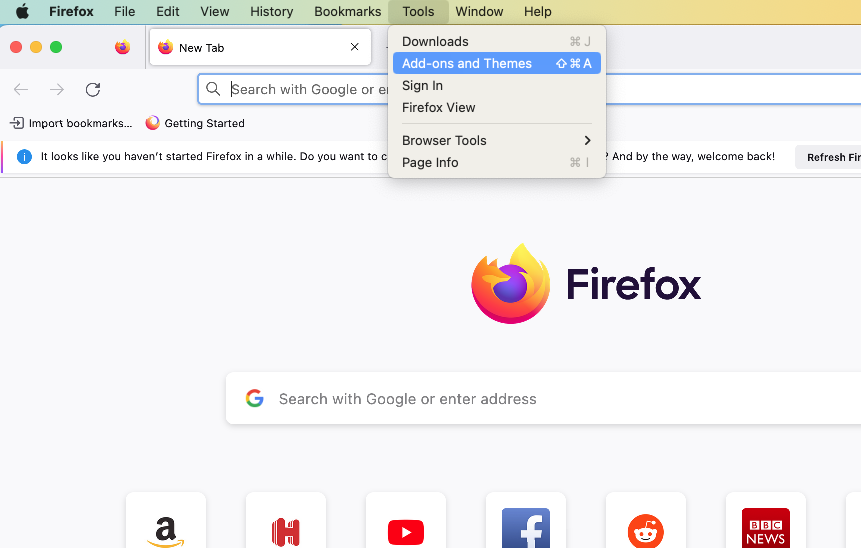Go forward using the forward arrow
Image resolution: width=861 pixels, height=548 pixels.
(x=57, y=90)
